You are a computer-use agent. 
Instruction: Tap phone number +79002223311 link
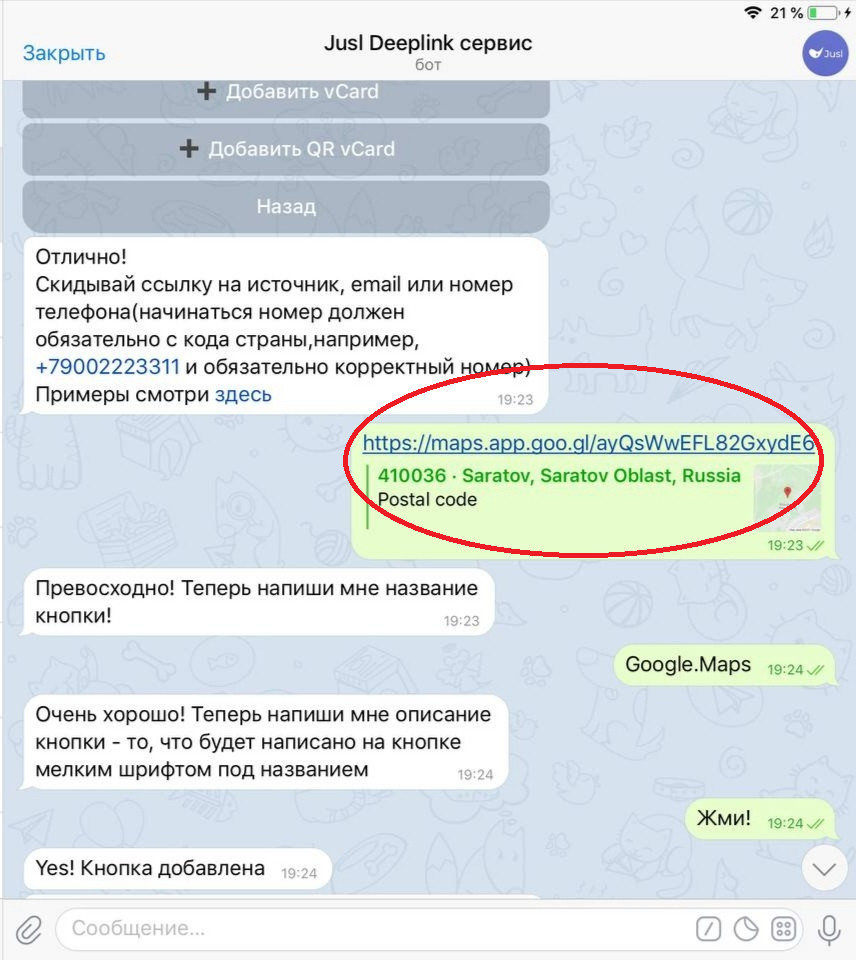[107, 367]
